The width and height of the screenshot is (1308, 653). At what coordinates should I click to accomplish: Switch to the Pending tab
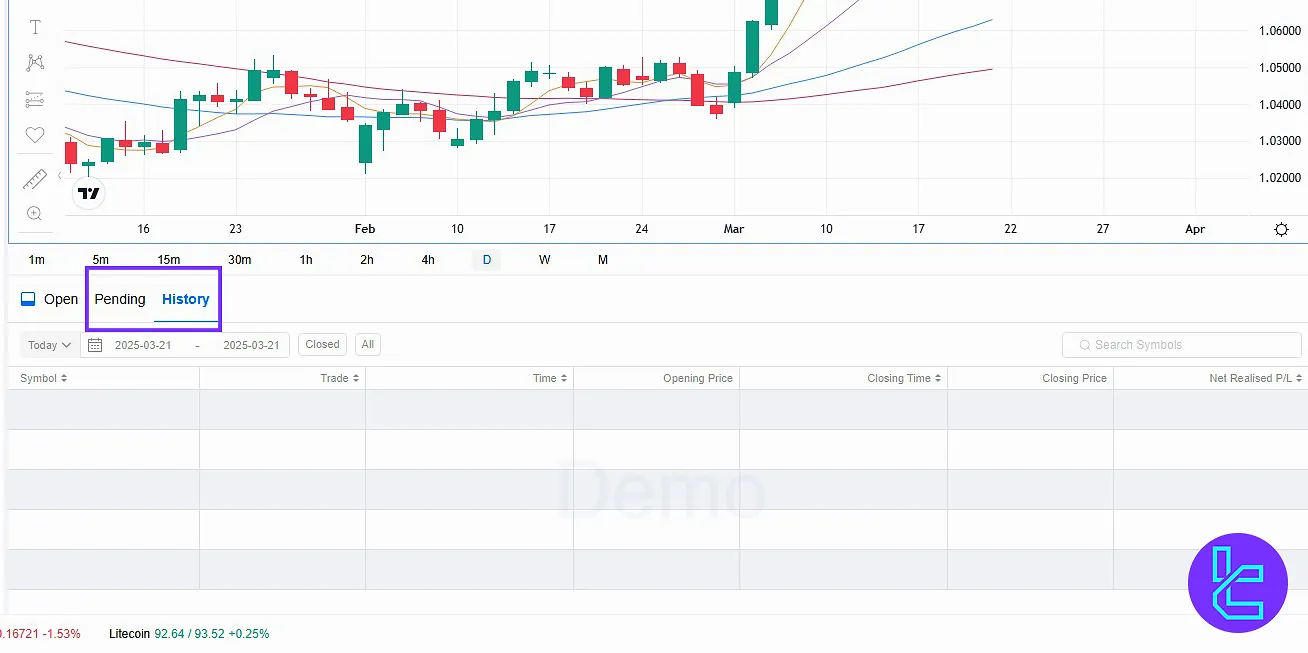click(120, 299)
